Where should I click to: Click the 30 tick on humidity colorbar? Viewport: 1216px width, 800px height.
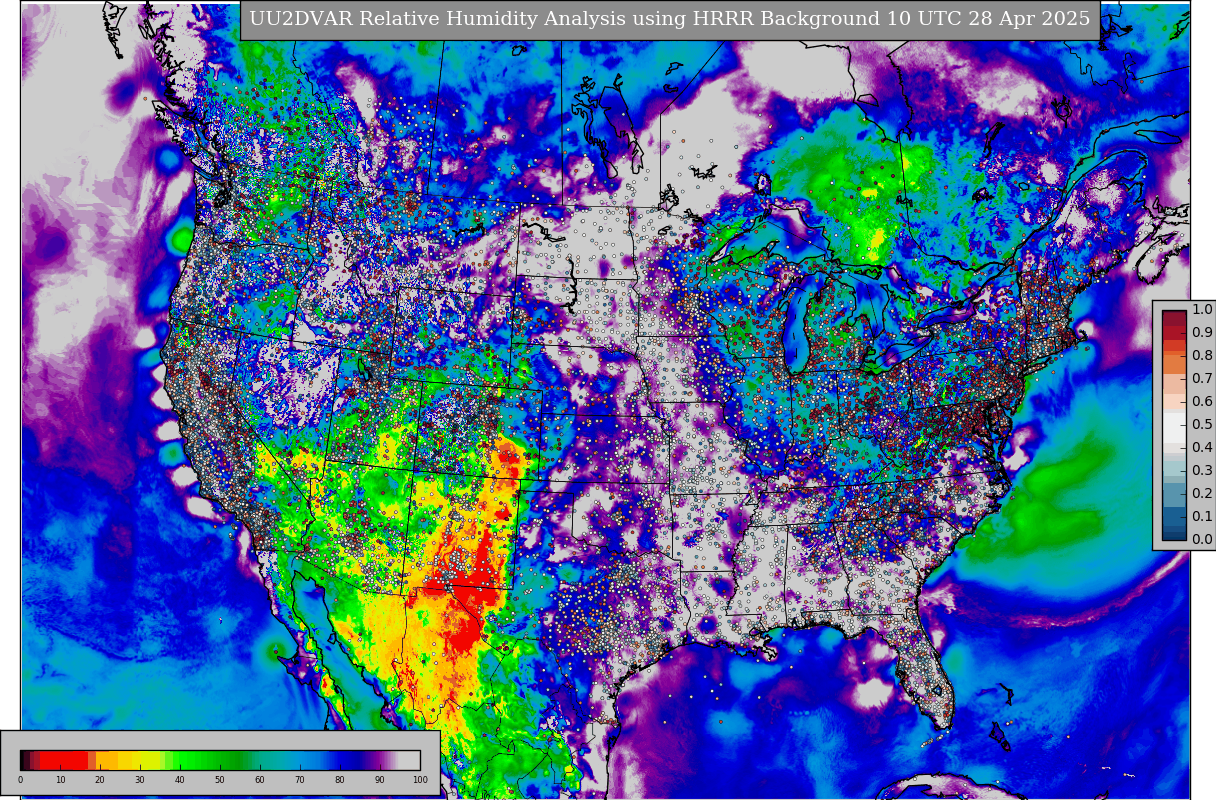140,780
